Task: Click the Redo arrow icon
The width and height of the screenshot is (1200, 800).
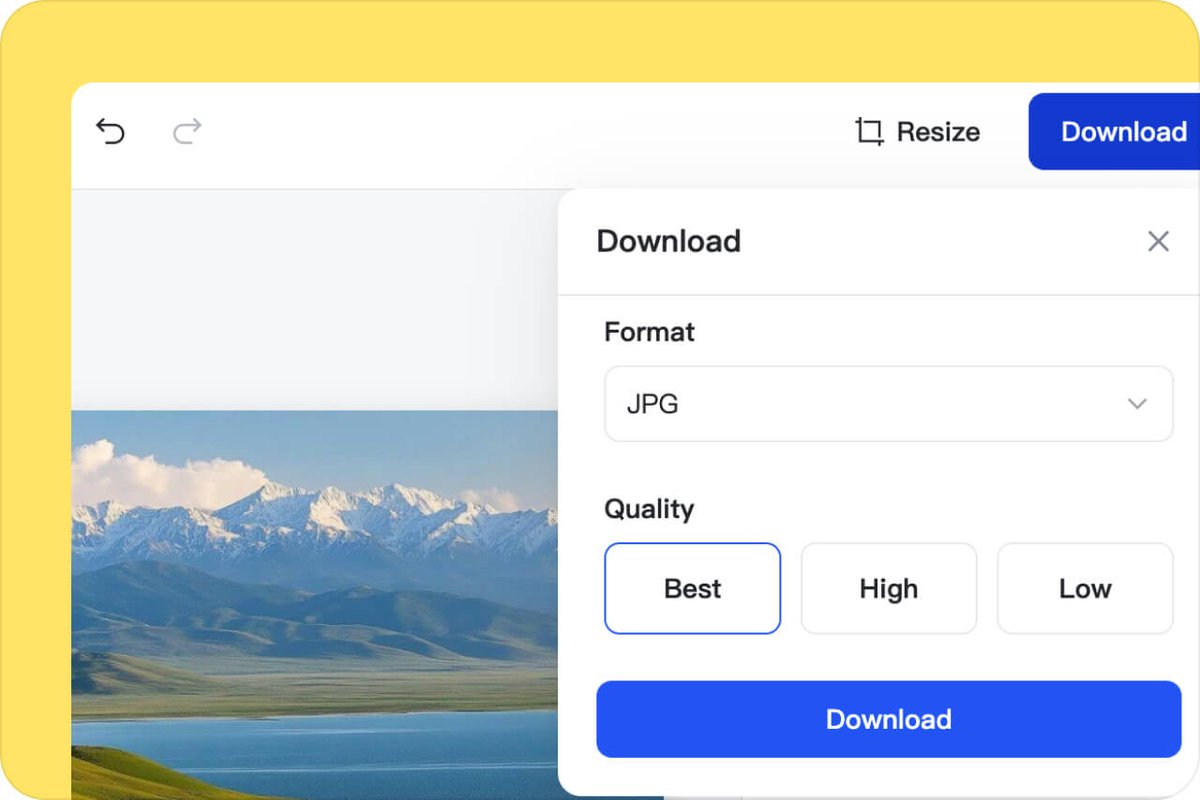Action: click(x=186, y=131)
